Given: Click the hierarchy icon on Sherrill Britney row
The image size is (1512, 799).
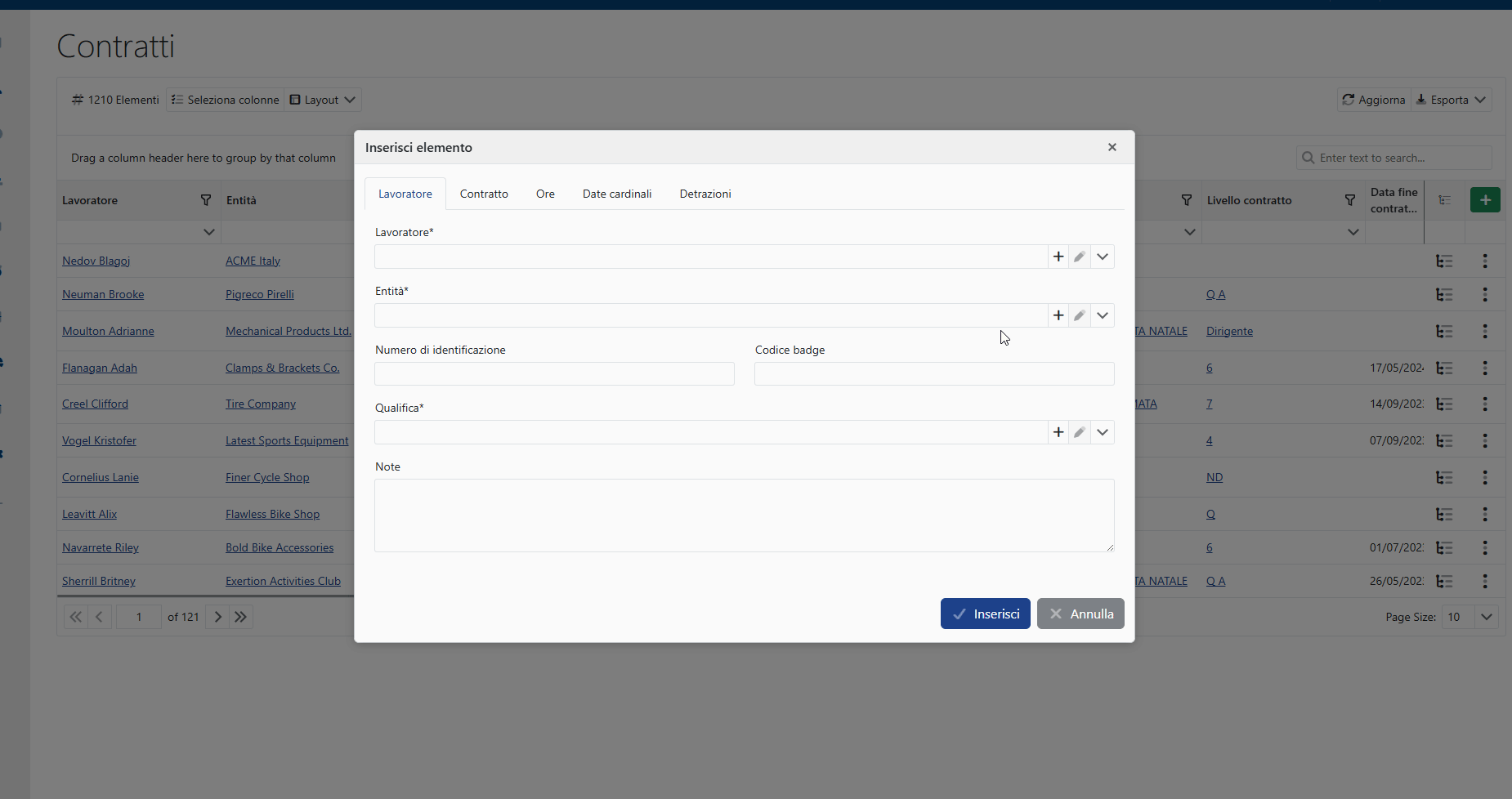Looking at the screenshot, I should pos(1445,581).
